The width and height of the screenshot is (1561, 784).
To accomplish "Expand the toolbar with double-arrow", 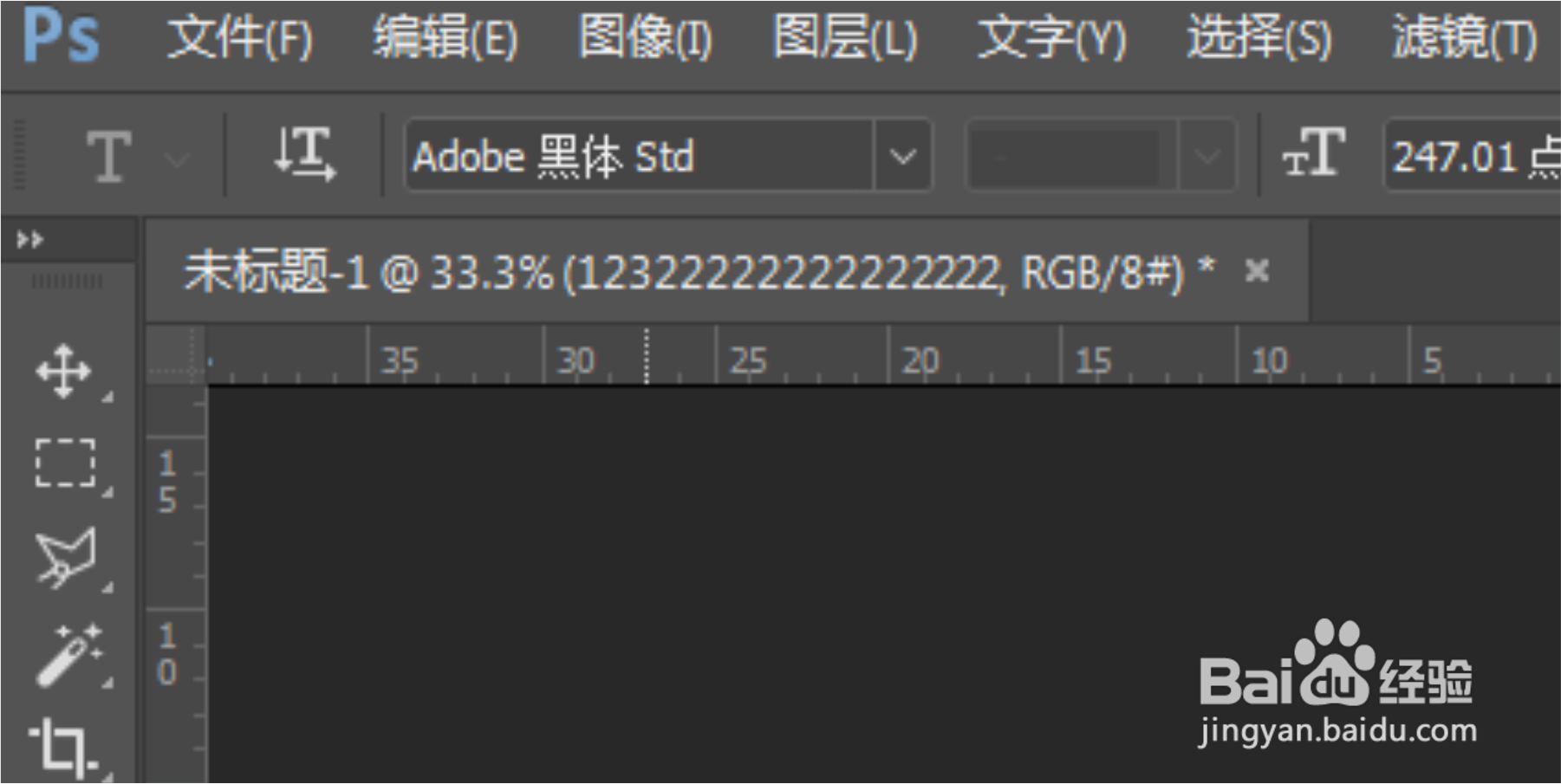I will pos(29,239).
